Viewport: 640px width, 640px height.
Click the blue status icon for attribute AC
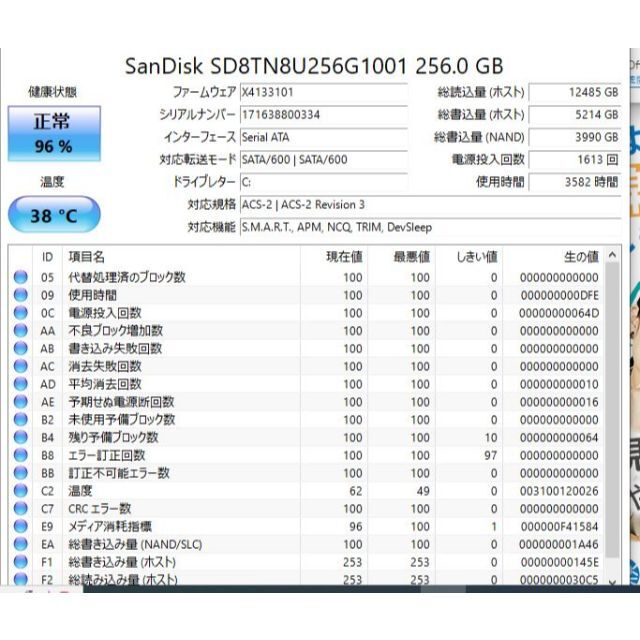coord(20,366)
